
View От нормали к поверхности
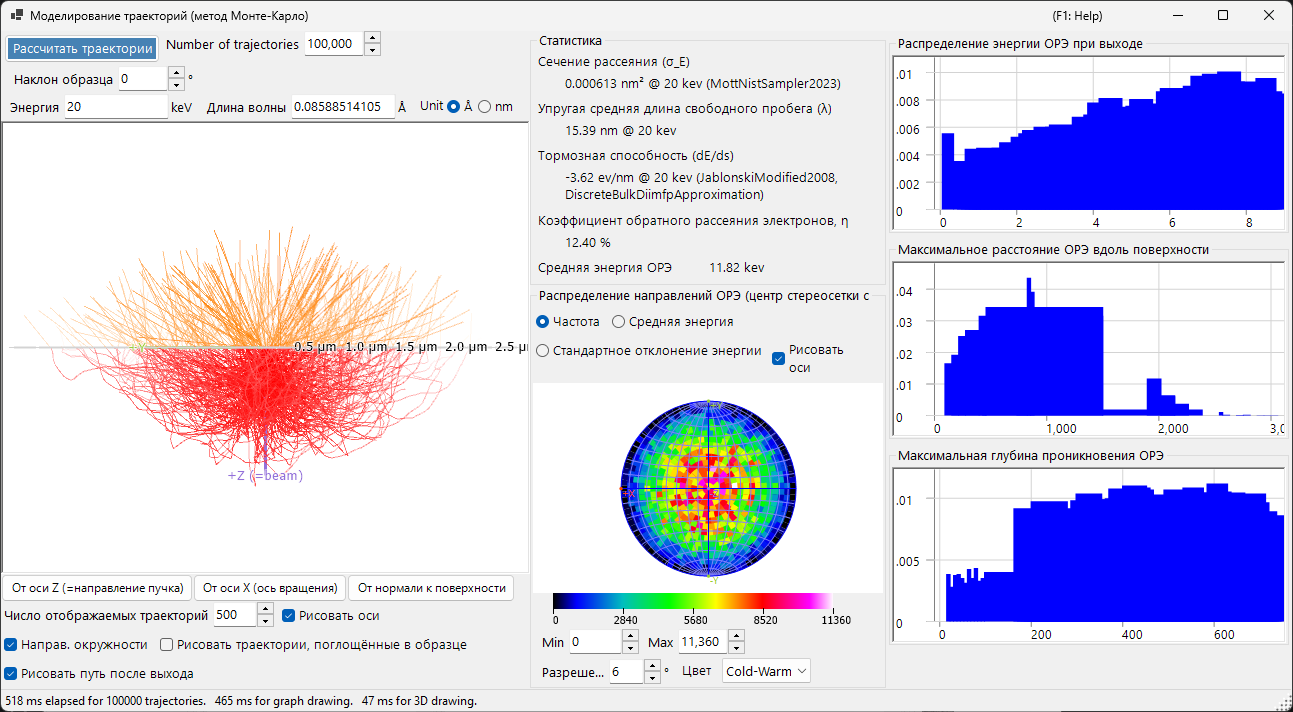click(432, 588)
